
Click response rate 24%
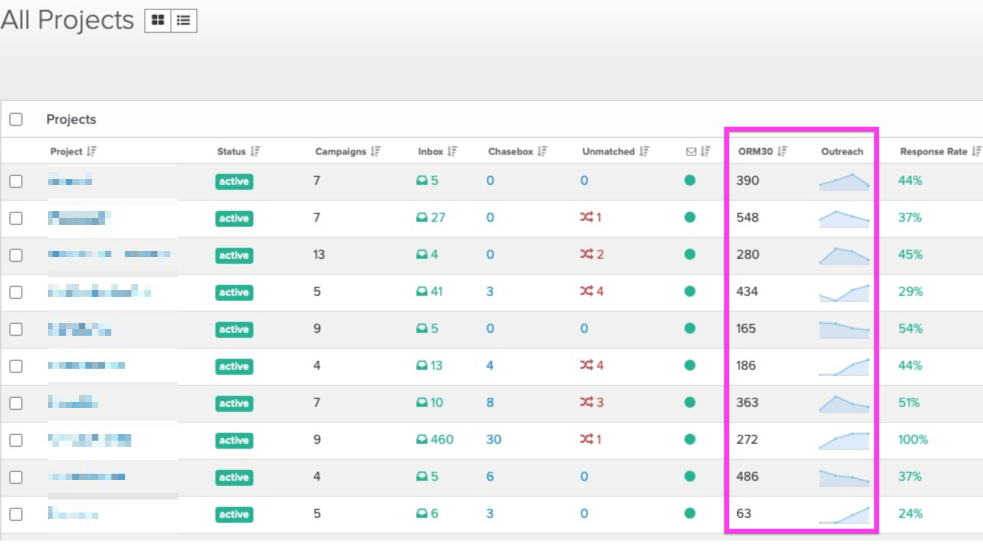tap(910, 514)
